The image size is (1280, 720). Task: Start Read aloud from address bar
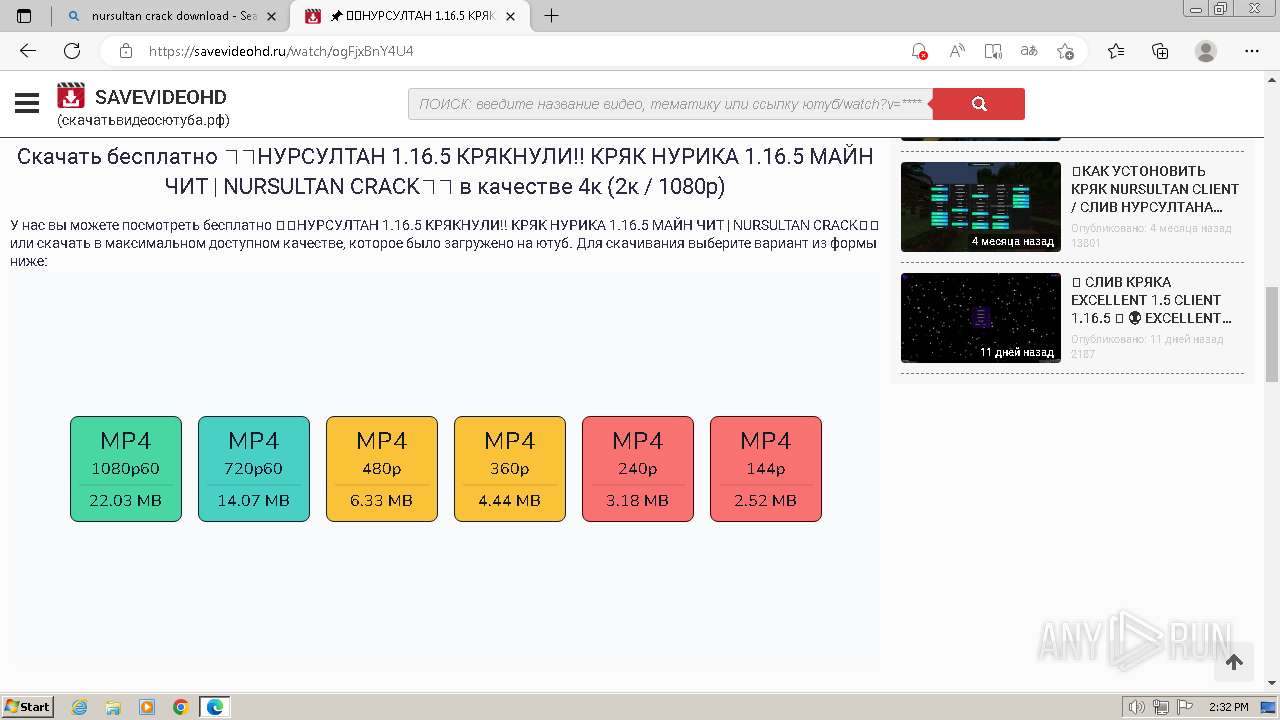pyautogui.click(x=957, y=51)
